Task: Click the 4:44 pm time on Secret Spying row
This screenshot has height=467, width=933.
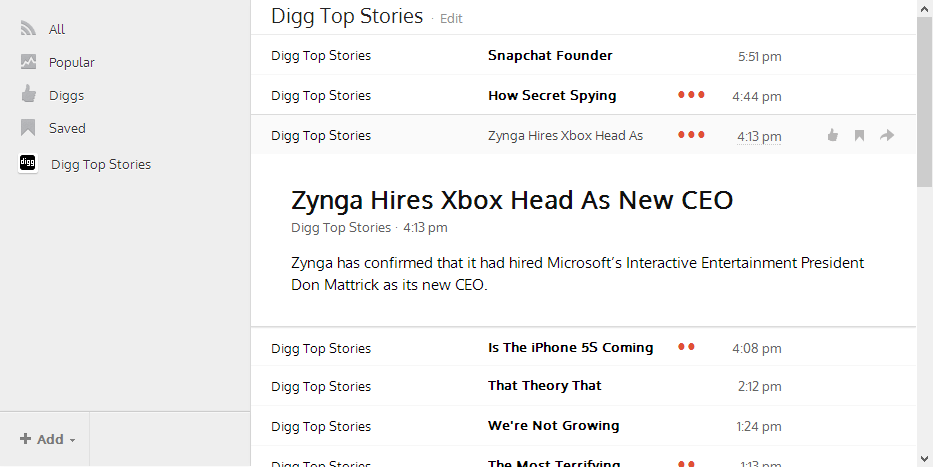Action: tap(757, 96)
